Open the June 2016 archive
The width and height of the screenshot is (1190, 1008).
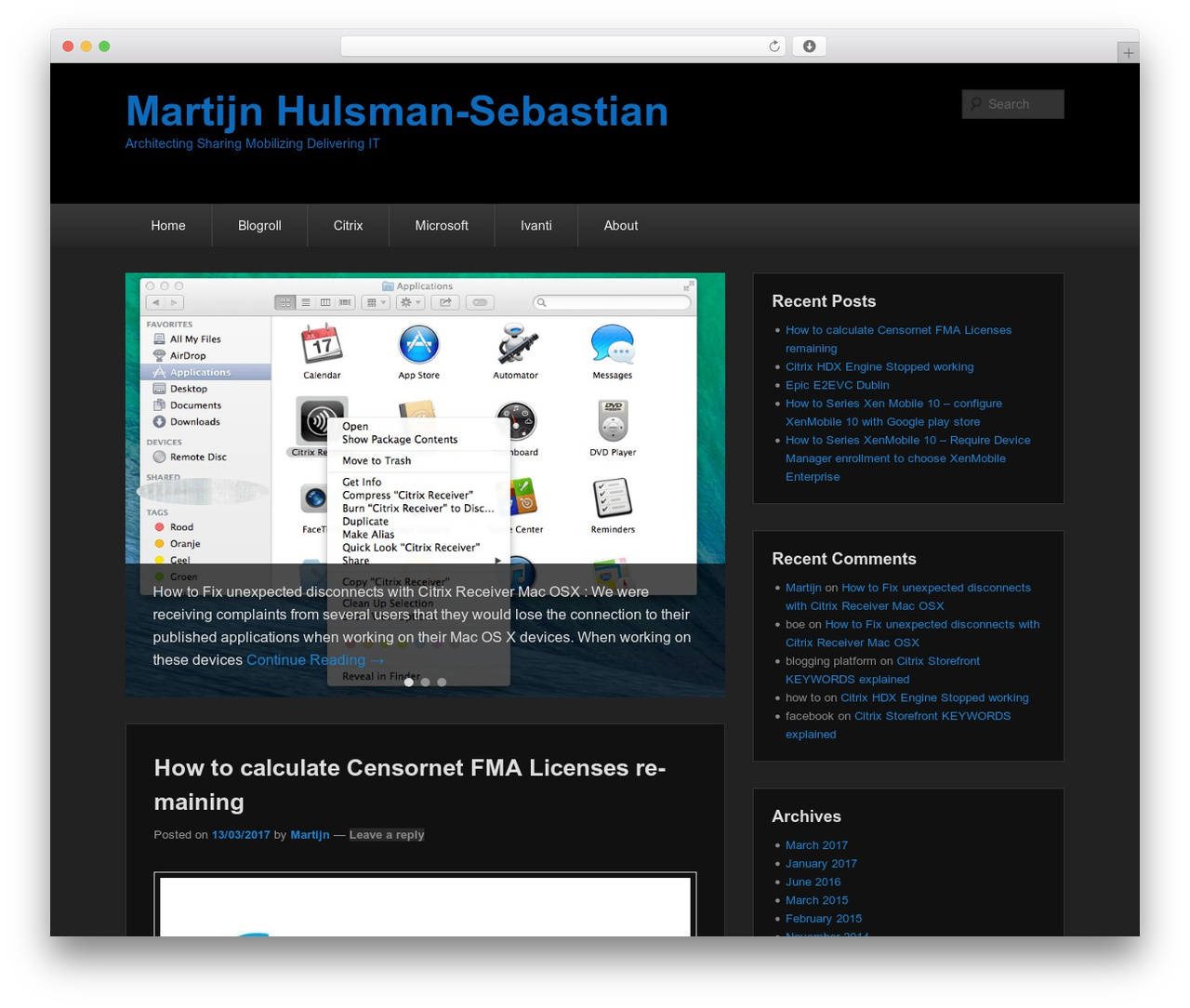point(813,882)
